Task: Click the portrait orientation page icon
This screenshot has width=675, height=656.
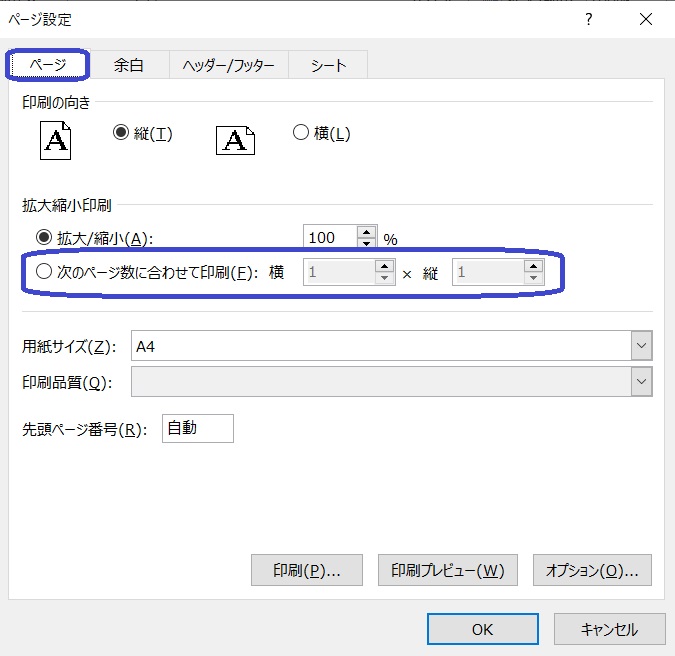Action: [56, 140]
